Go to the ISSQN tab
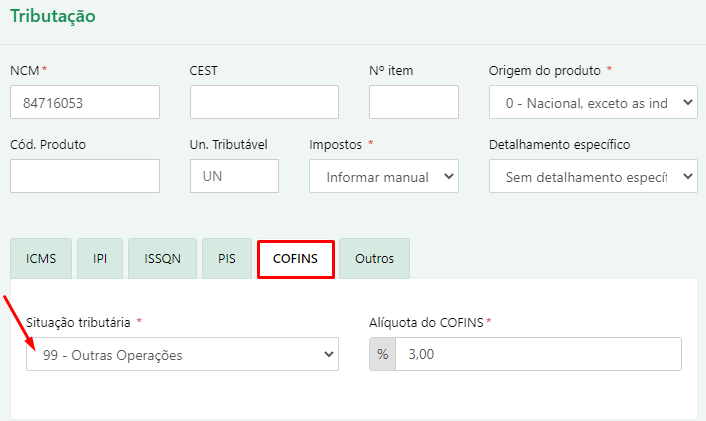 tap(162, 258)
